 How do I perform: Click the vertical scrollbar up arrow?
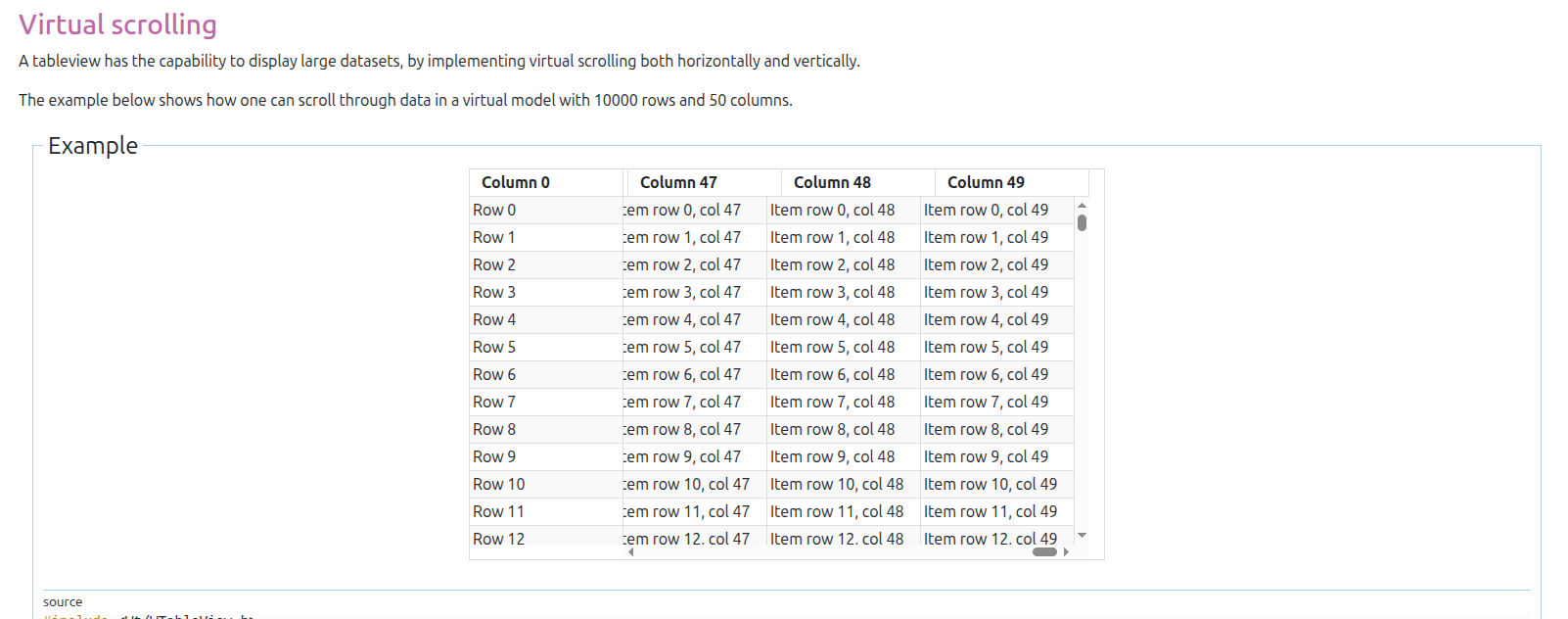pyautogui.click(x=1082, y=205)
